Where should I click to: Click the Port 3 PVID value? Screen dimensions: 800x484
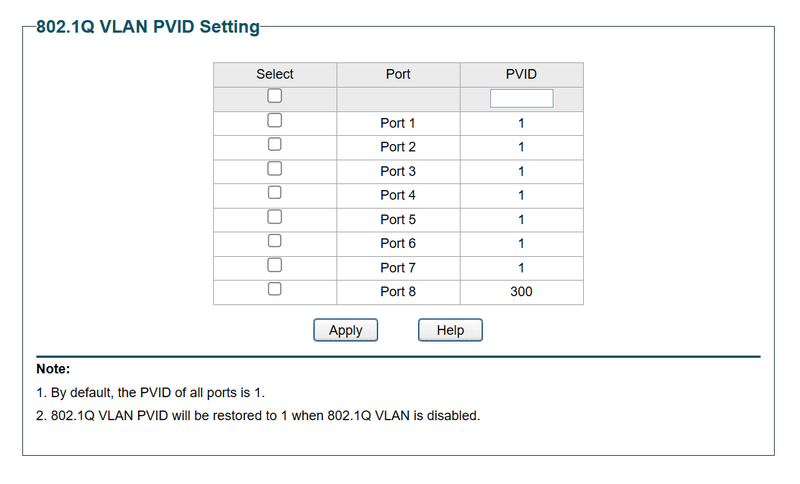[521, 171]
